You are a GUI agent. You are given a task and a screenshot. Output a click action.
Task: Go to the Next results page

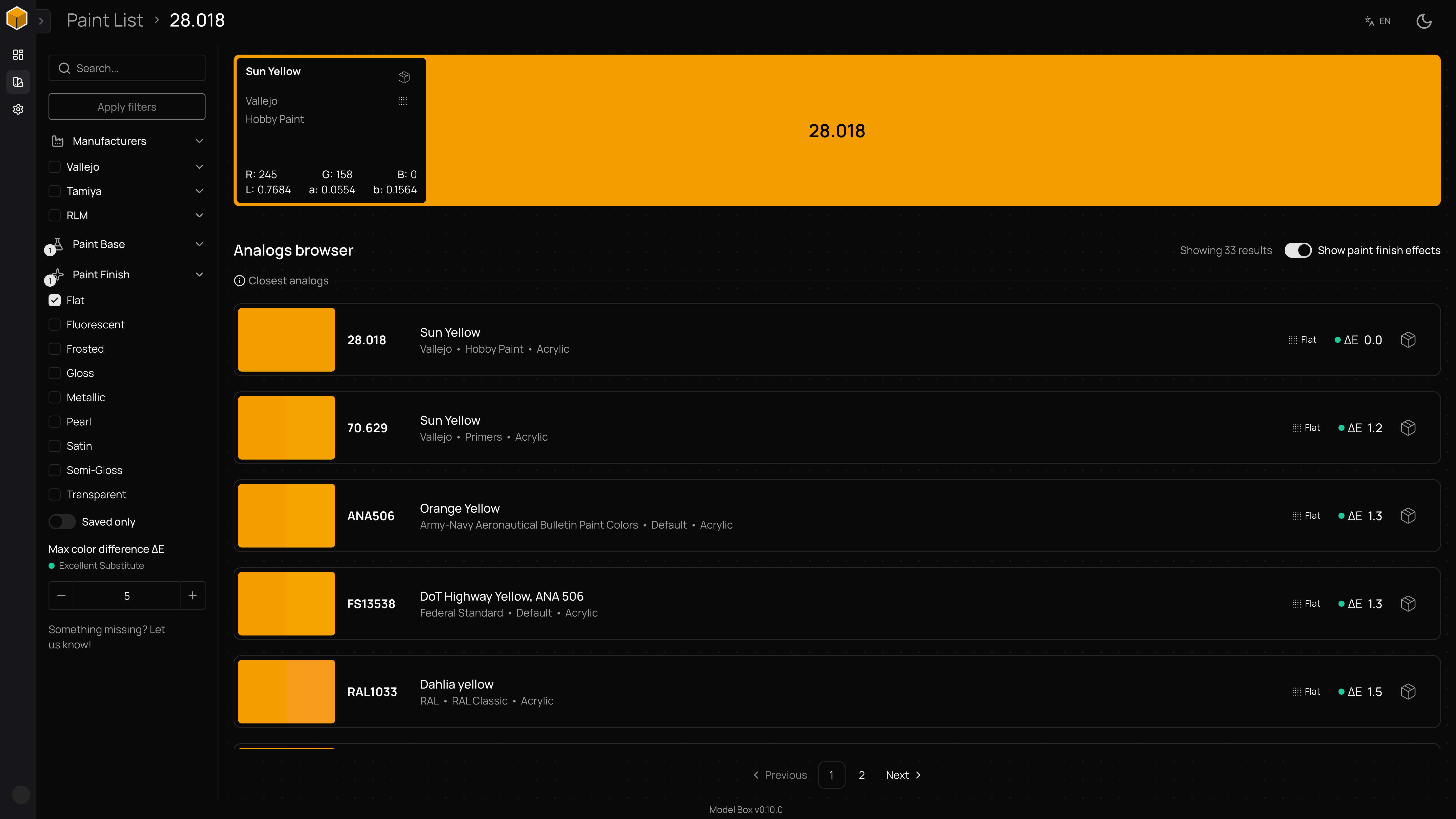point(903,775)
